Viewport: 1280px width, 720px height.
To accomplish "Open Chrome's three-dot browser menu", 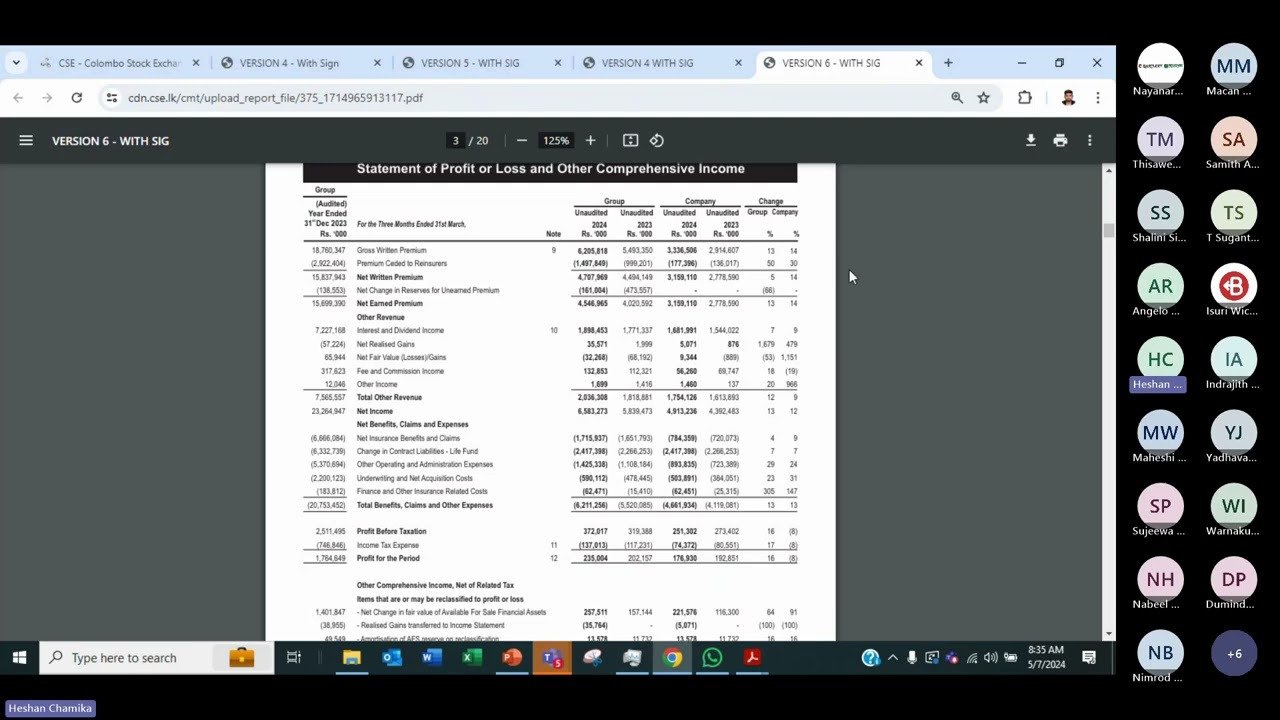I will coord(1097,97).
